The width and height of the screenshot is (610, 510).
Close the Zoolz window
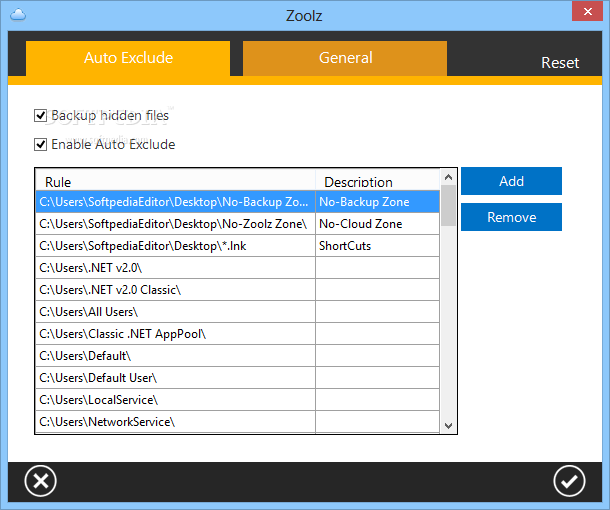point(587,11)
